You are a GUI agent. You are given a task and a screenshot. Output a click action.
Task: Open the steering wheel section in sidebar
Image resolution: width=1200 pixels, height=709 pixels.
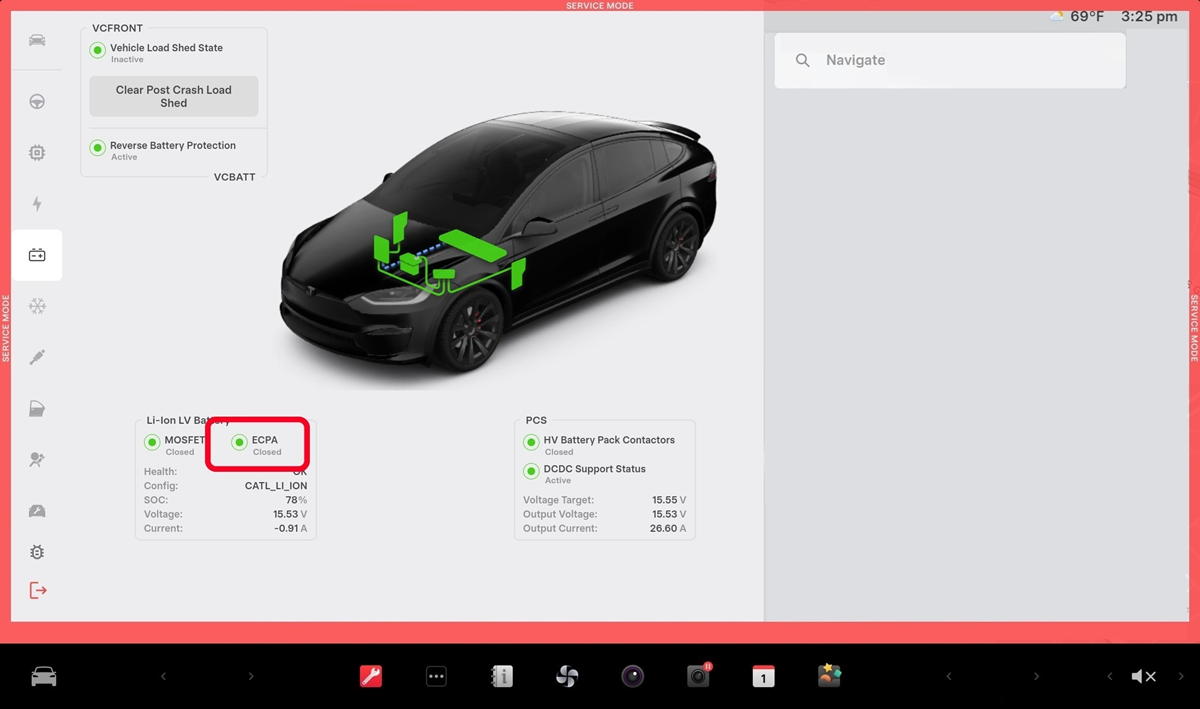(37, 101)
